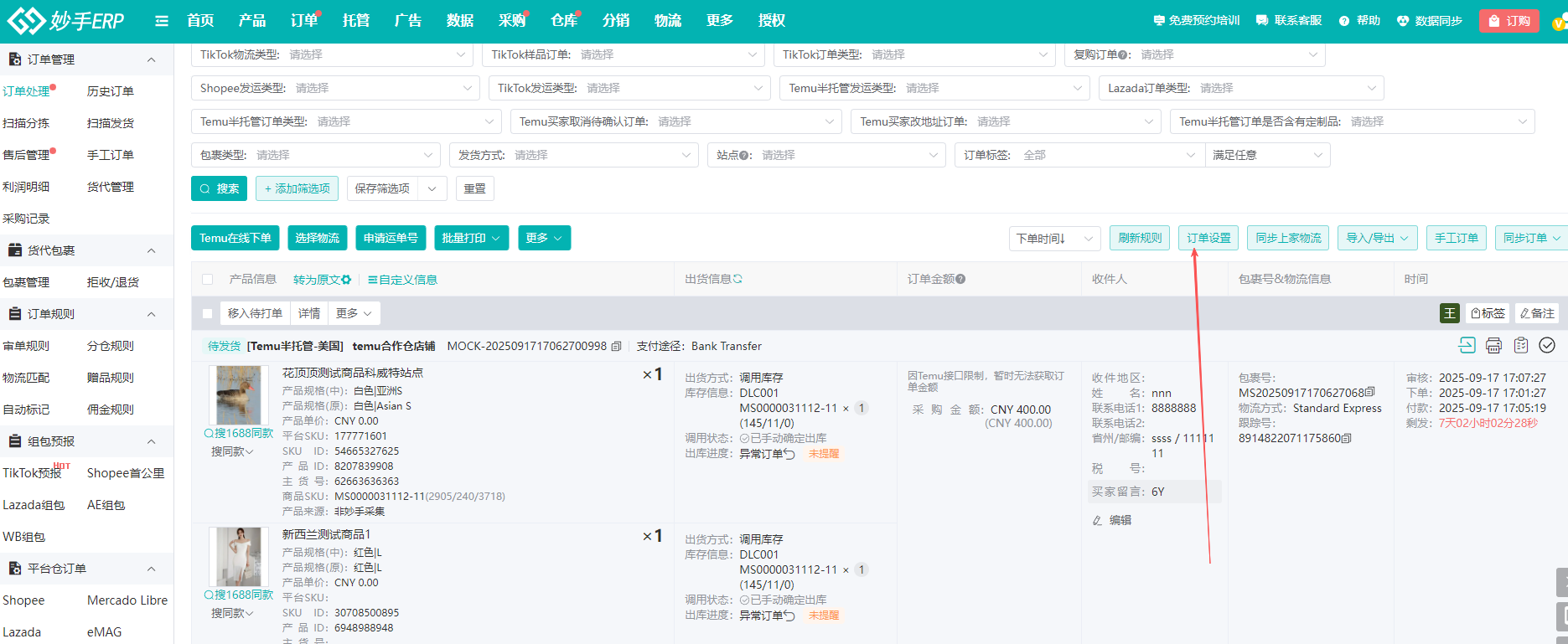The image size is (1568, 644).
Task: Click the gear icon next to 转为原文
Action: point(346,280)
